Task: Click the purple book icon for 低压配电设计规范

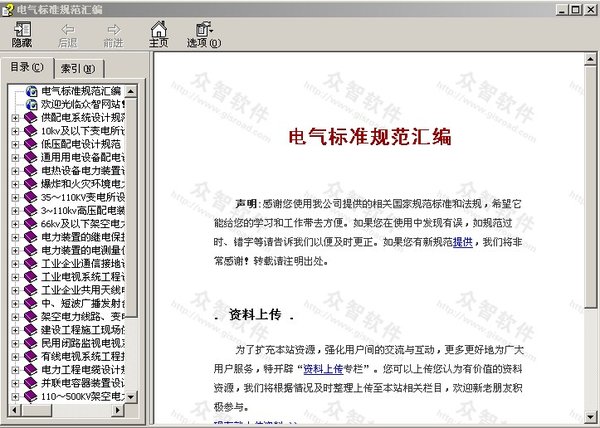Action: click(31, 144)
